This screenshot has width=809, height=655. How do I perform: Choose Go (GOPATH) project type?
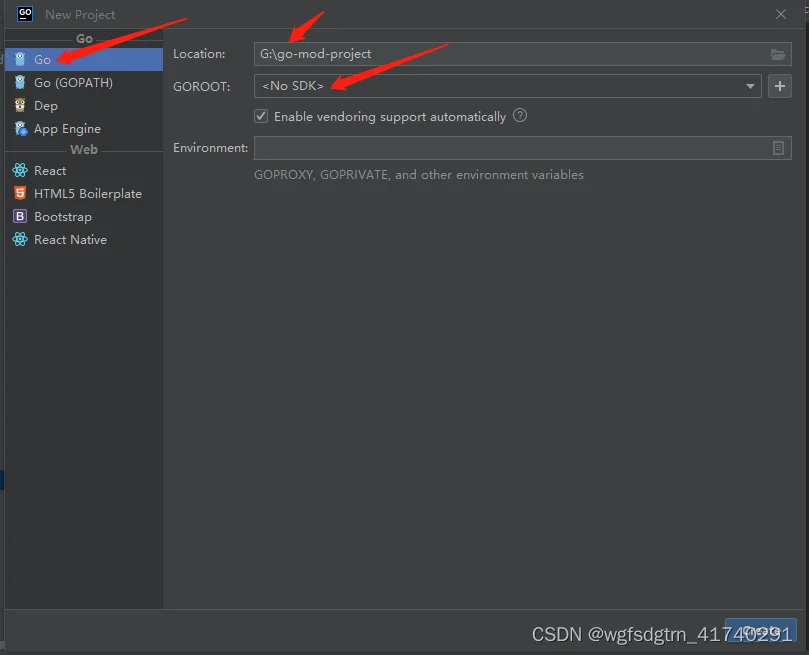point(84,83)
